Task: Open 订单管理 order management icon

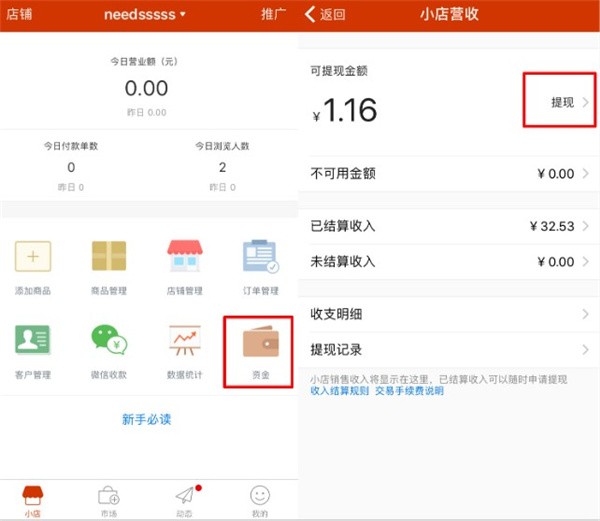Action: point(260,256)
